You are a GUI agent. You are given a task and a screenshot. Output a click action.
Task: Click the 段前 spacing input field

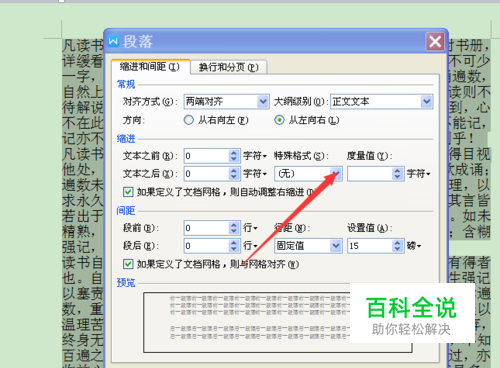(206, 228)
